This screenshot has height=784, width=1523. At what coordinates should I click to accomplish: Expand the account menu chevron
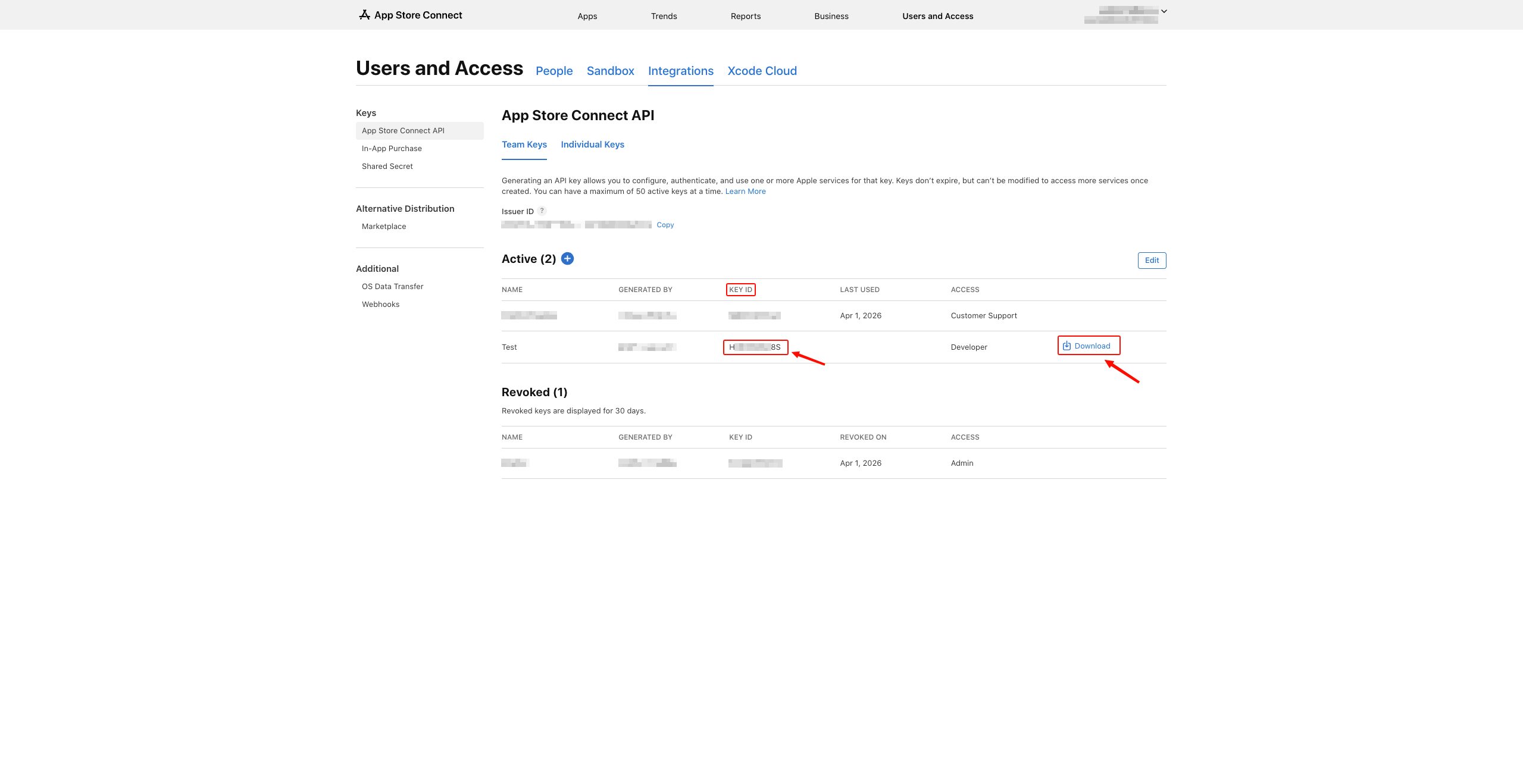[1164, 11]
